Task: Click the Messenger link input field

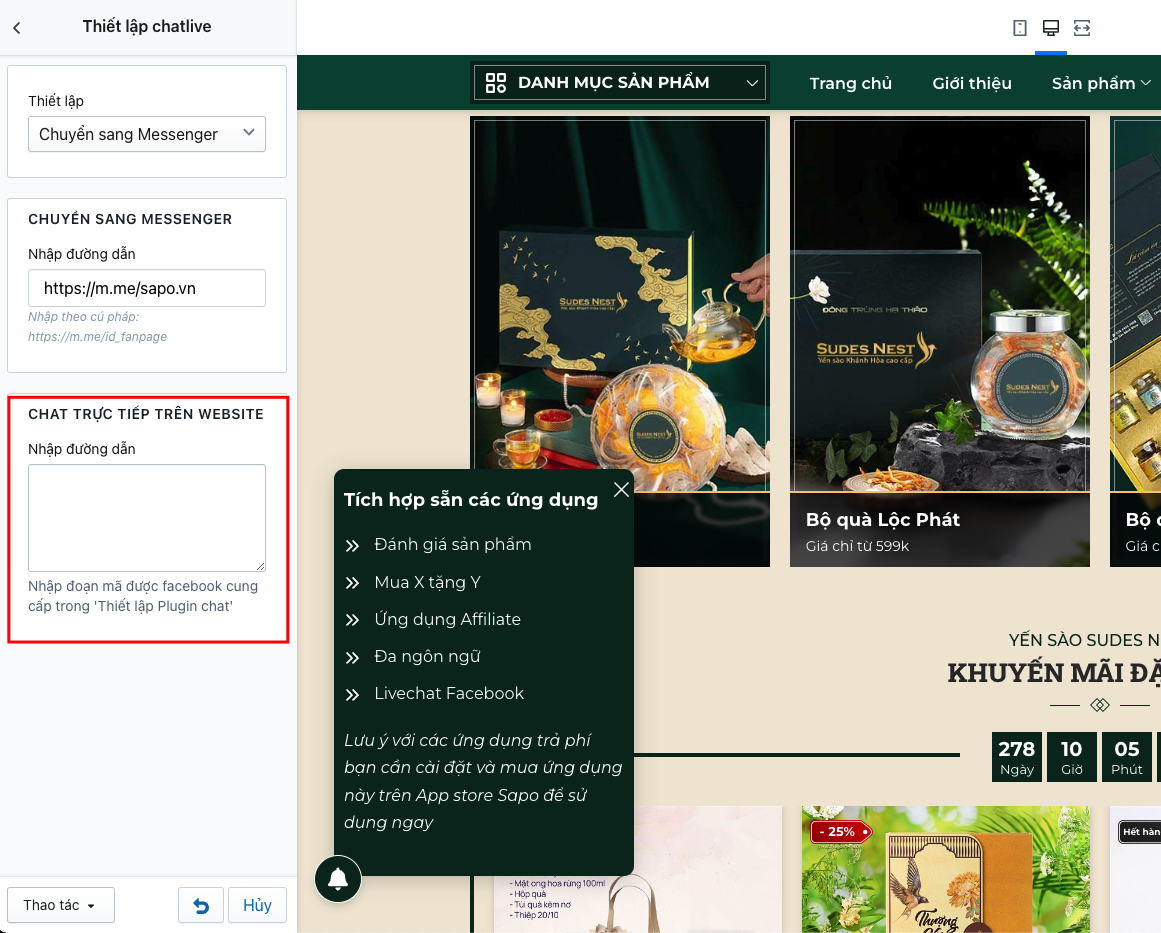Action: 147,288
